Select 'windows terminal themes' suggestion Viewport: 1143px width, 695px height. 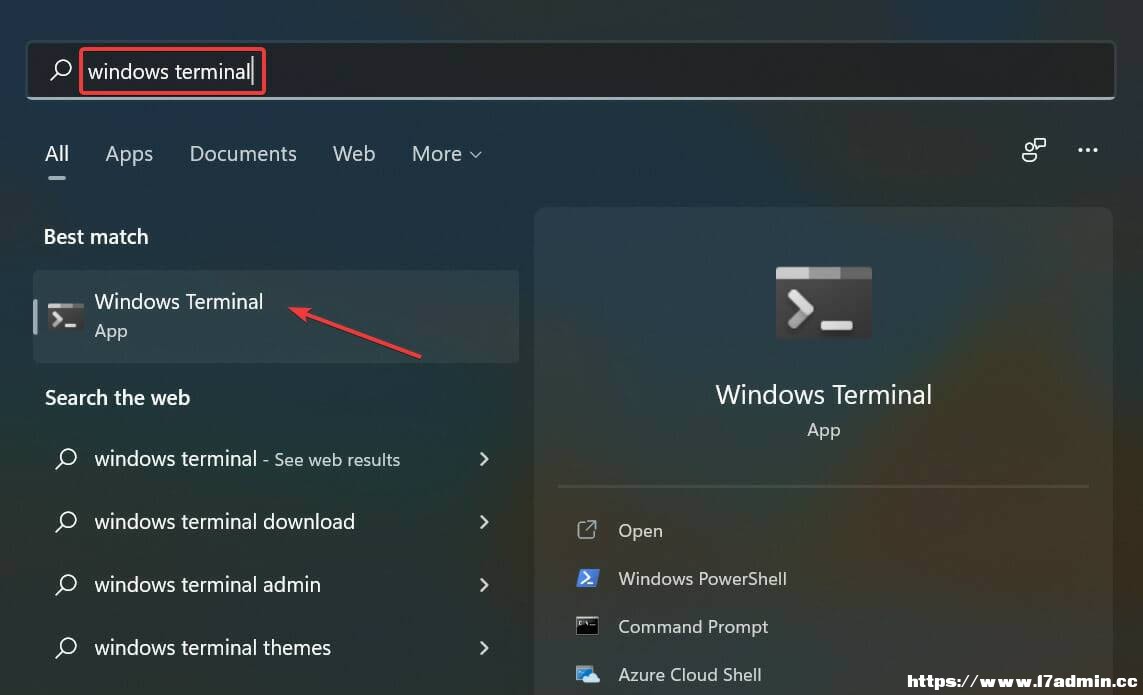212,648
